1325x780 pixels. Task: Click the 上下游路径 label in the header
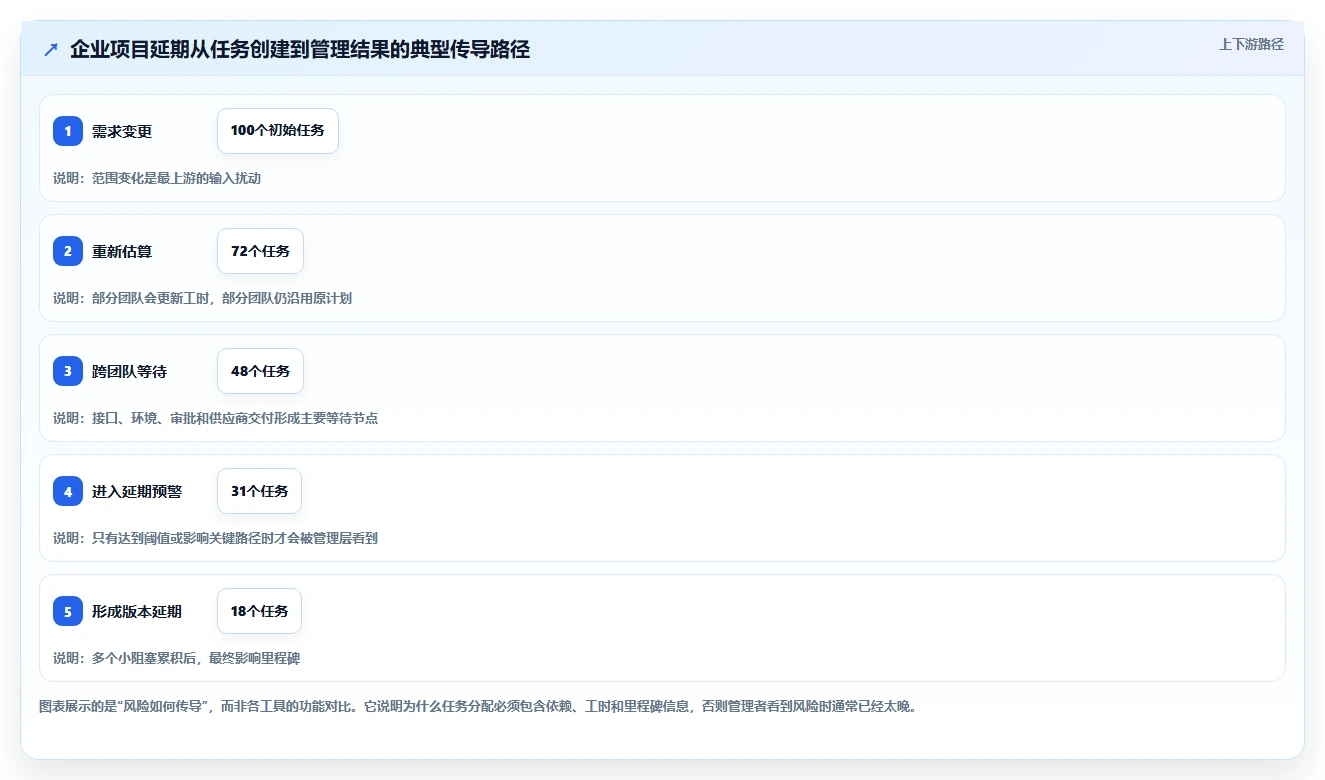tap(1251, 44)
